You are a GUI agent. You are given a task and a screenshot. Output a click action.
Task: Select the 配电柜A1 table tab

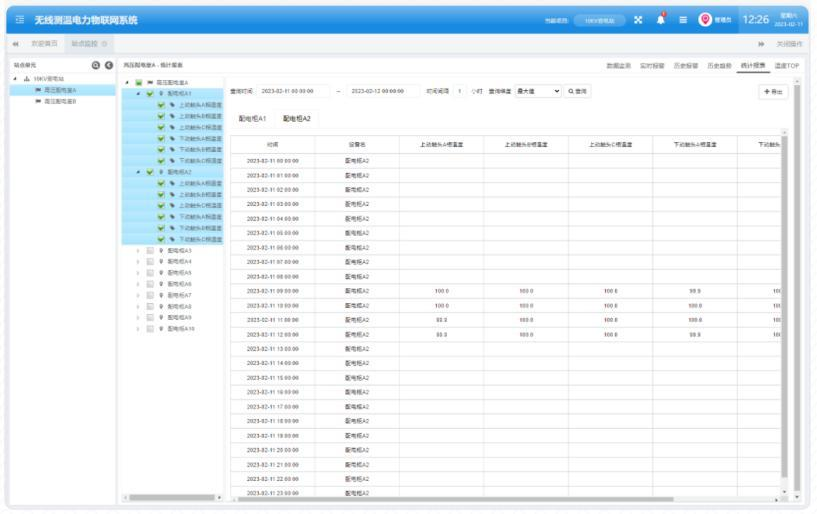pyautogui.click(x=252, y=118)
